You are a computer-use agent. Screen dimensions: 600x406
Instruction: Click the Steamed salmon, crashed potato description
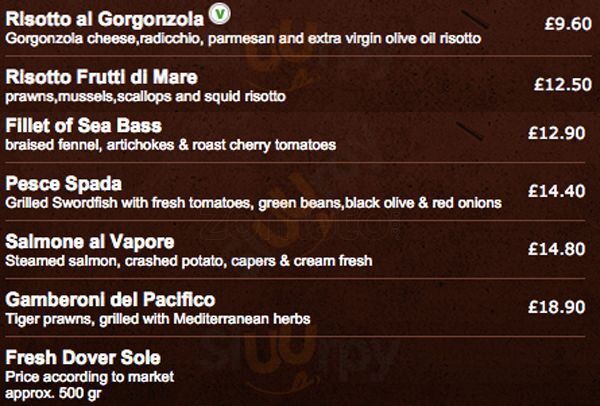tap(189, 261)
